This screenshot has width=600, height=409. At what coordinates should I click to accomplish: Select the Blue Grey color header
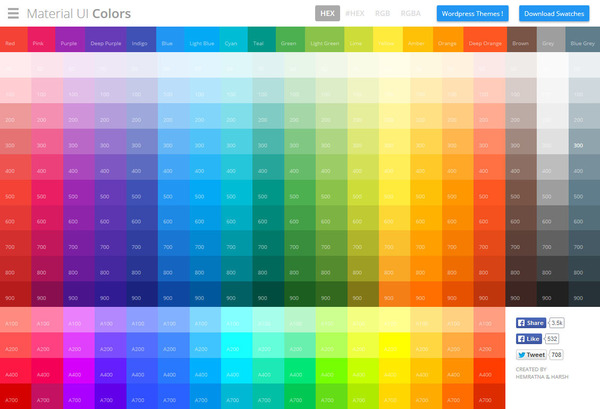(582, 39)
